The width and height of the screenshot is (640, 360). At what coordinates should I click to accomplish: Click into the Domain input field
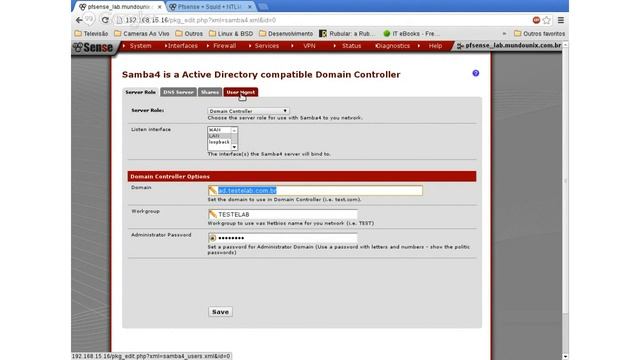tap(316, 191)
